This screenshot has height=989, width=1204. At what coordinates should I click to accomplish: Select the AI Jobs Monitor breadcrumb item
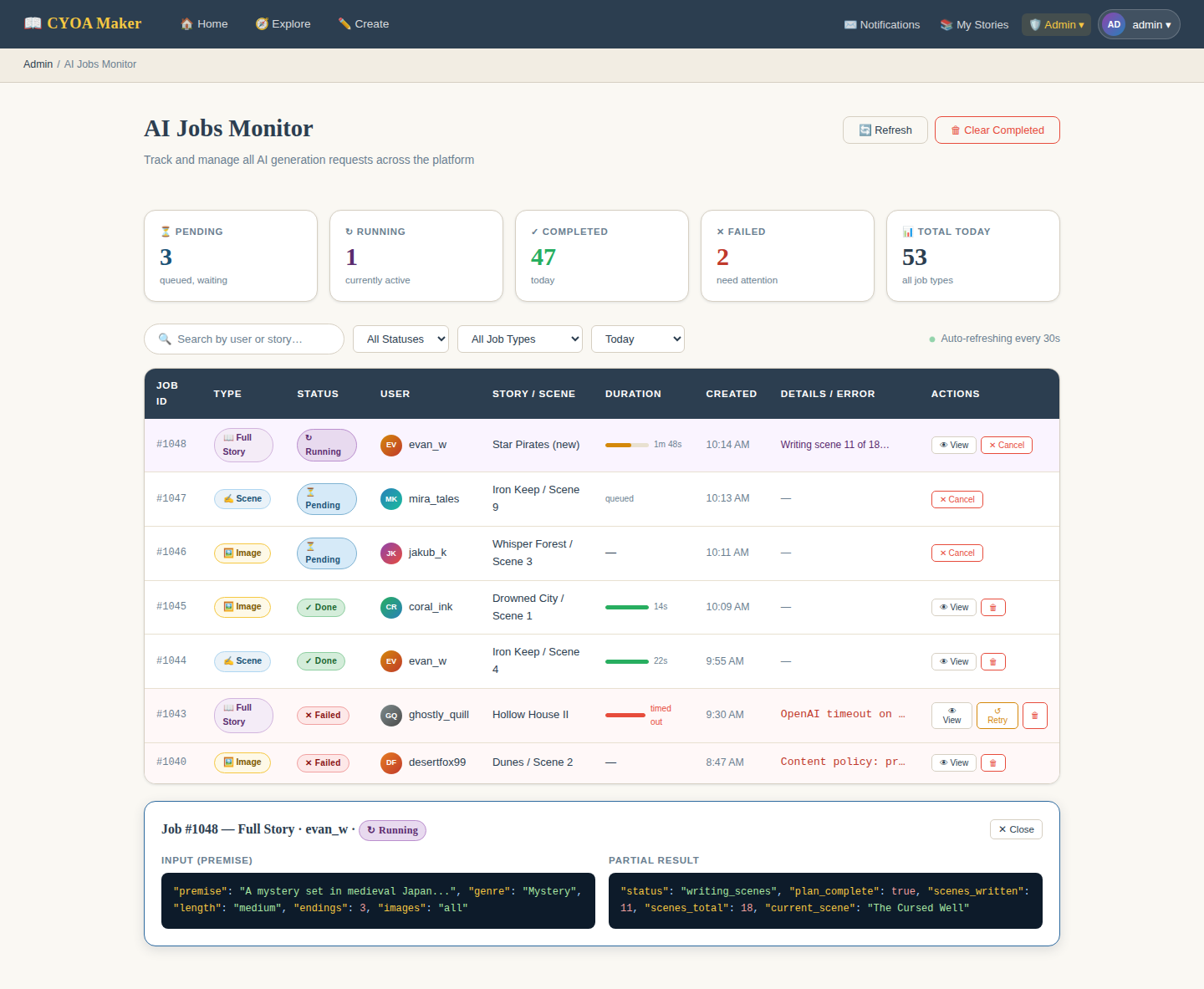[99, 64]
